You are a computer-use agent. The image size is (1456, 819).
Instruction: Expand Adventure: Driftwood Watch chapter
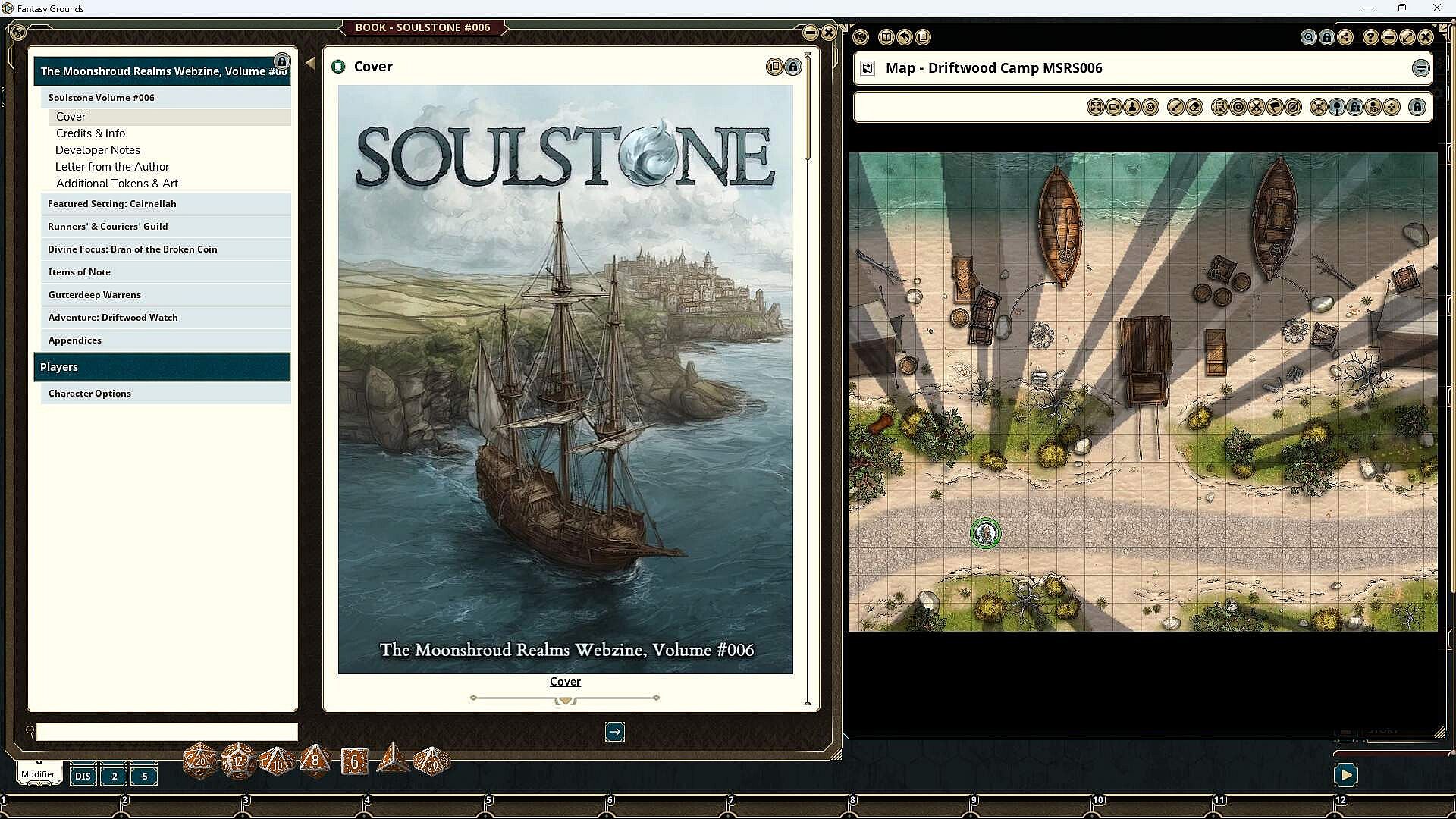click(x=166, y=317)
